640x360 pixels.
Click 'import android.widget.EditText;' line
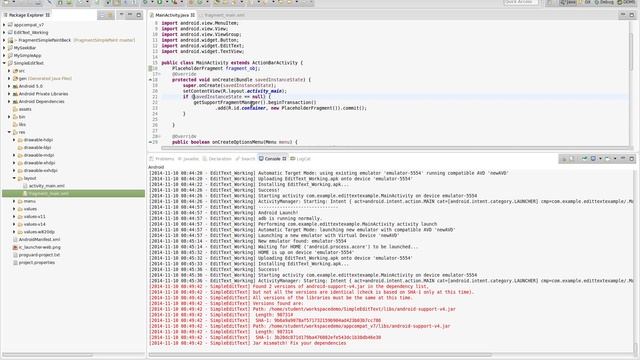(x=203, y=46)
